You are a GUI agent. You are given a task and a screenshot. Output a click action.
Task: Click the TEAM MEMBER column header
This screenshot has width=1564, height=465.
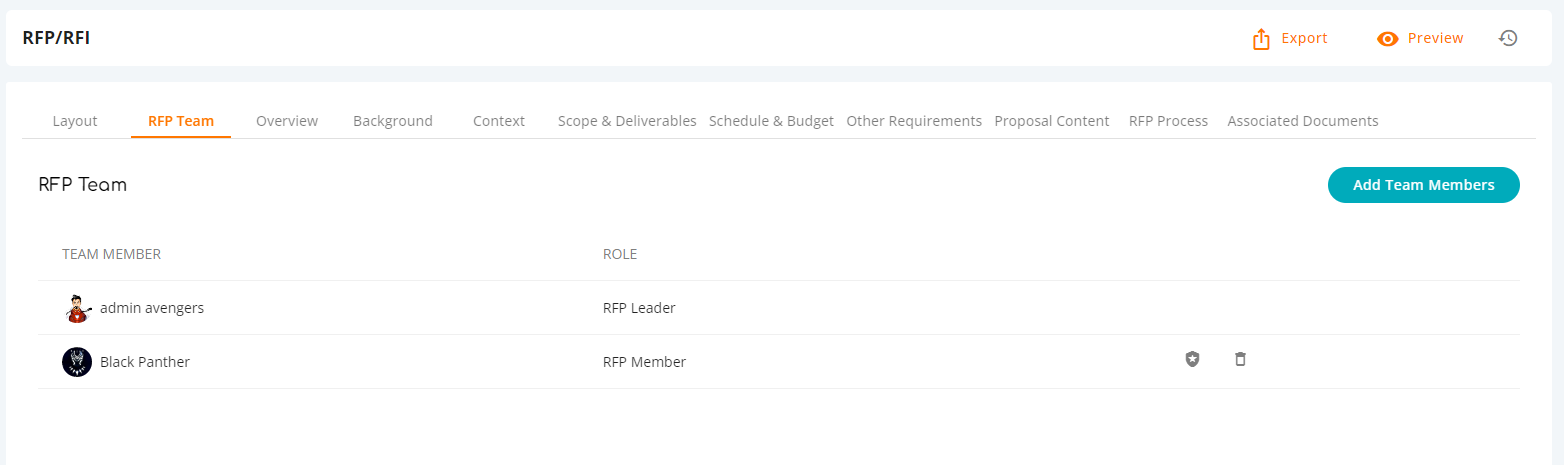pos(112,254)
